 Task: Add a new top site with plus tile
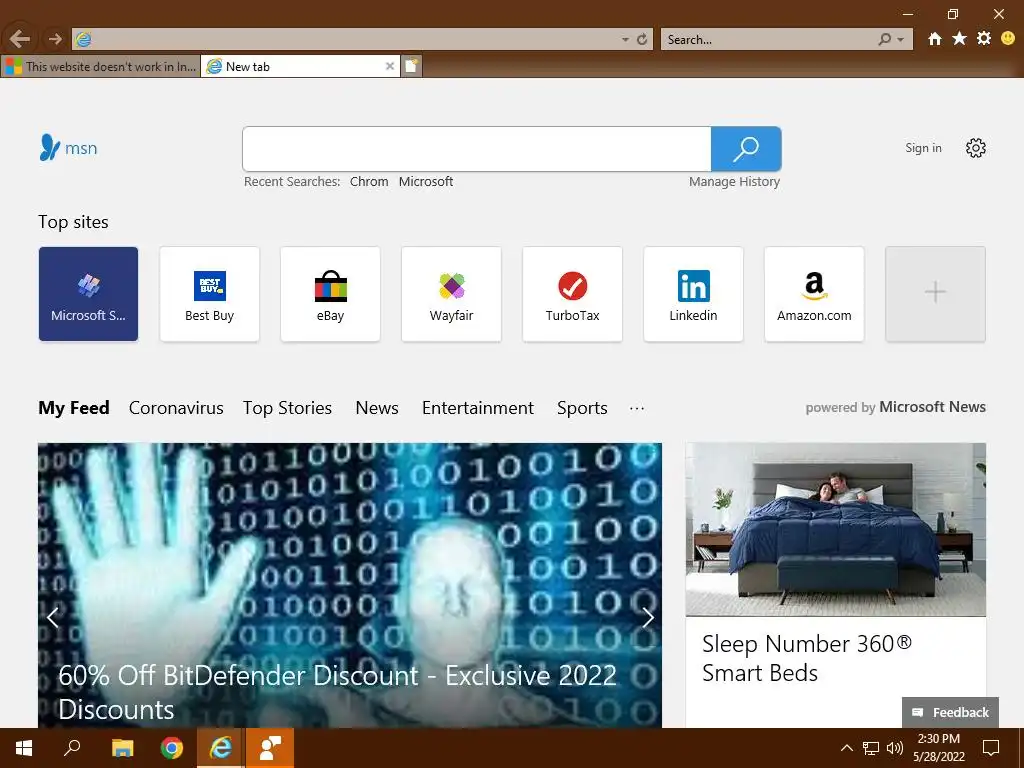click(x=935, y=294)
